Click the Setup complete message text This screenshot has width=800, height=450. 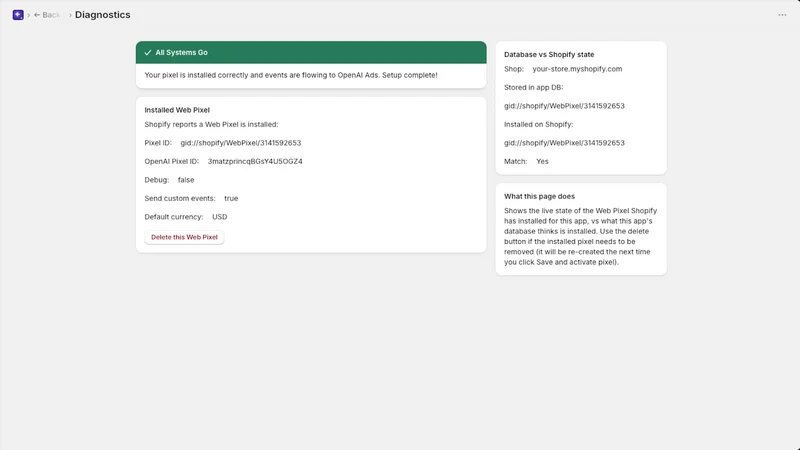pyautogui.click(x=291, y=75)
